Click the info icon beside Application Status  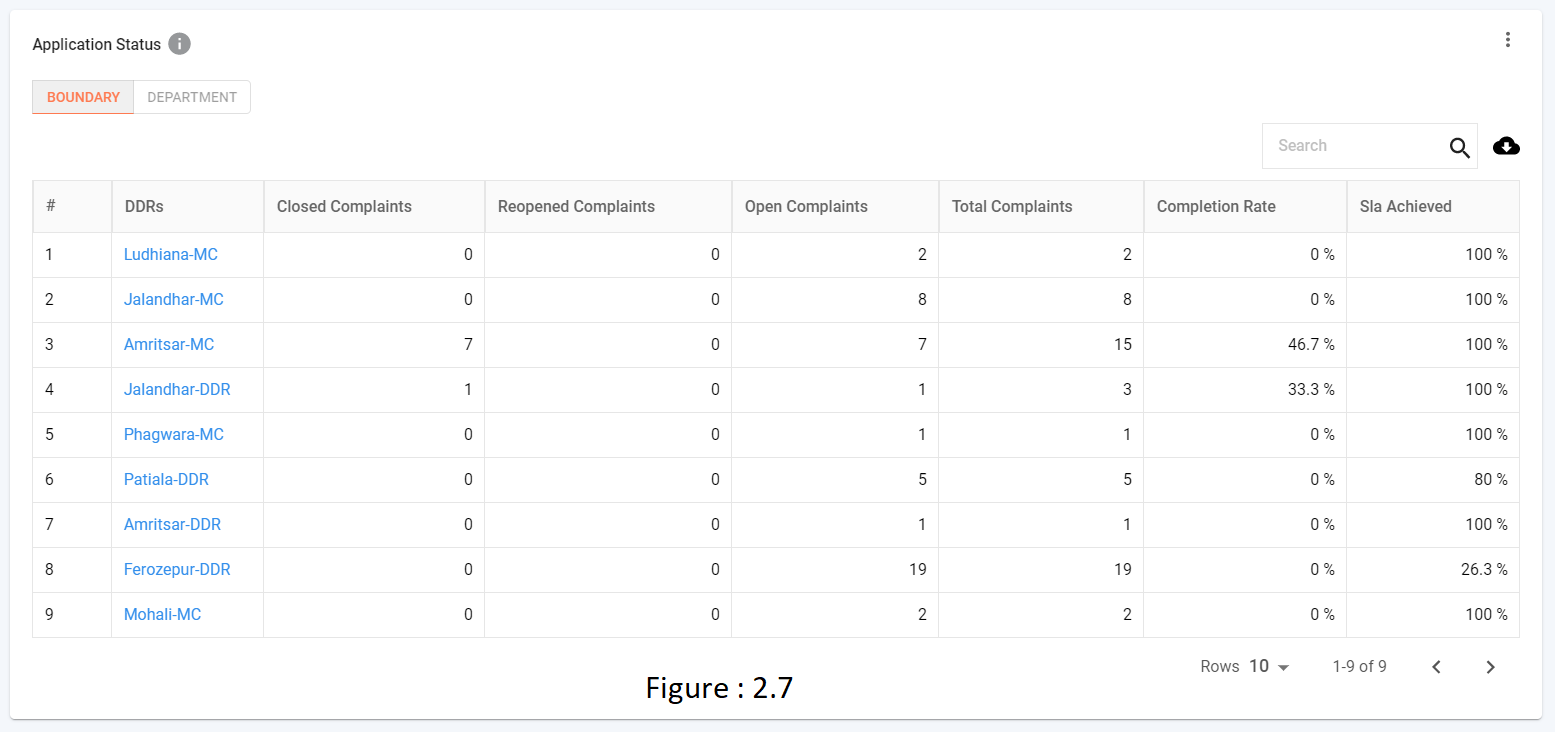tap(179, 44)
